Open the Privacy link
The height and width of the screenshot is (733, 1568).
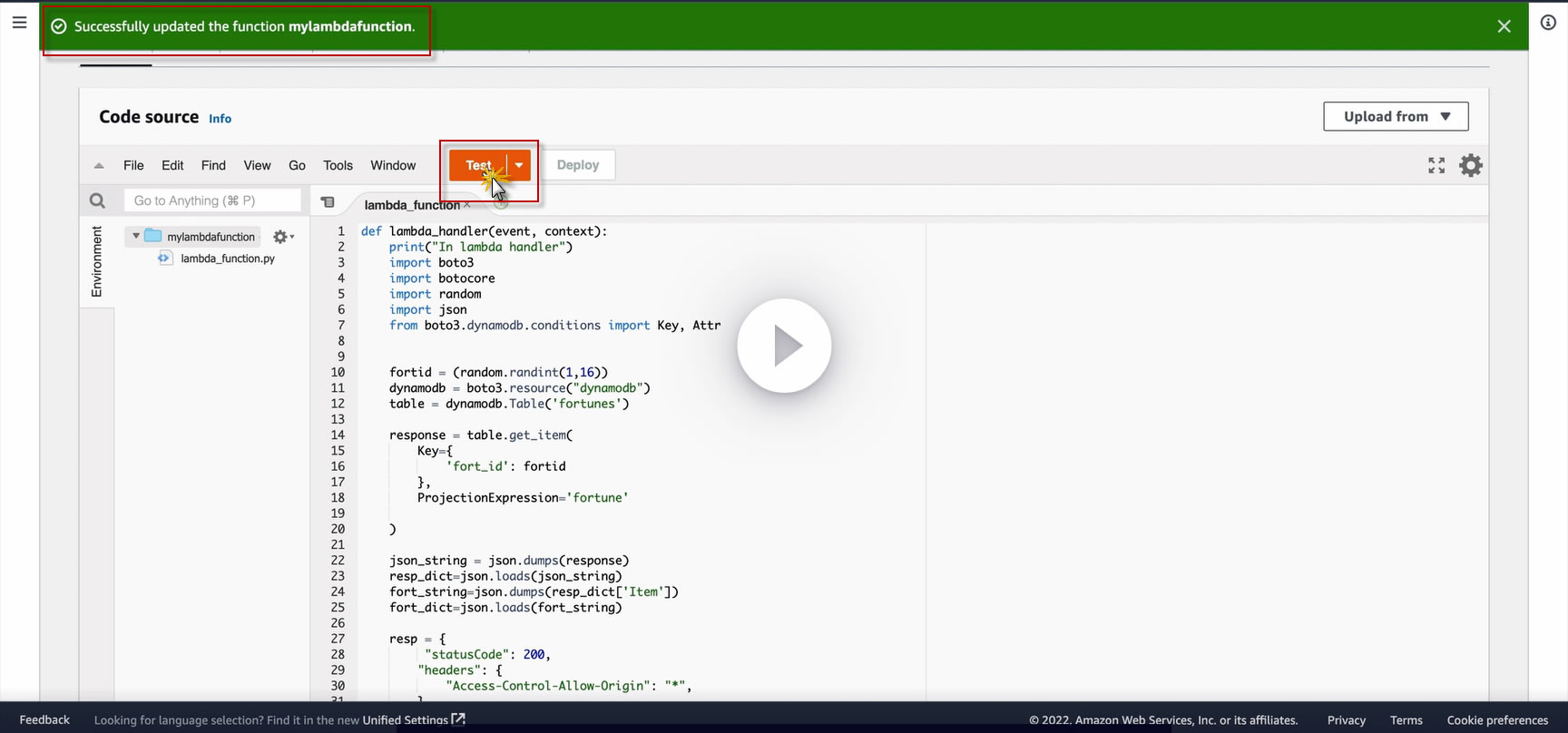[x=1347, y=720]
